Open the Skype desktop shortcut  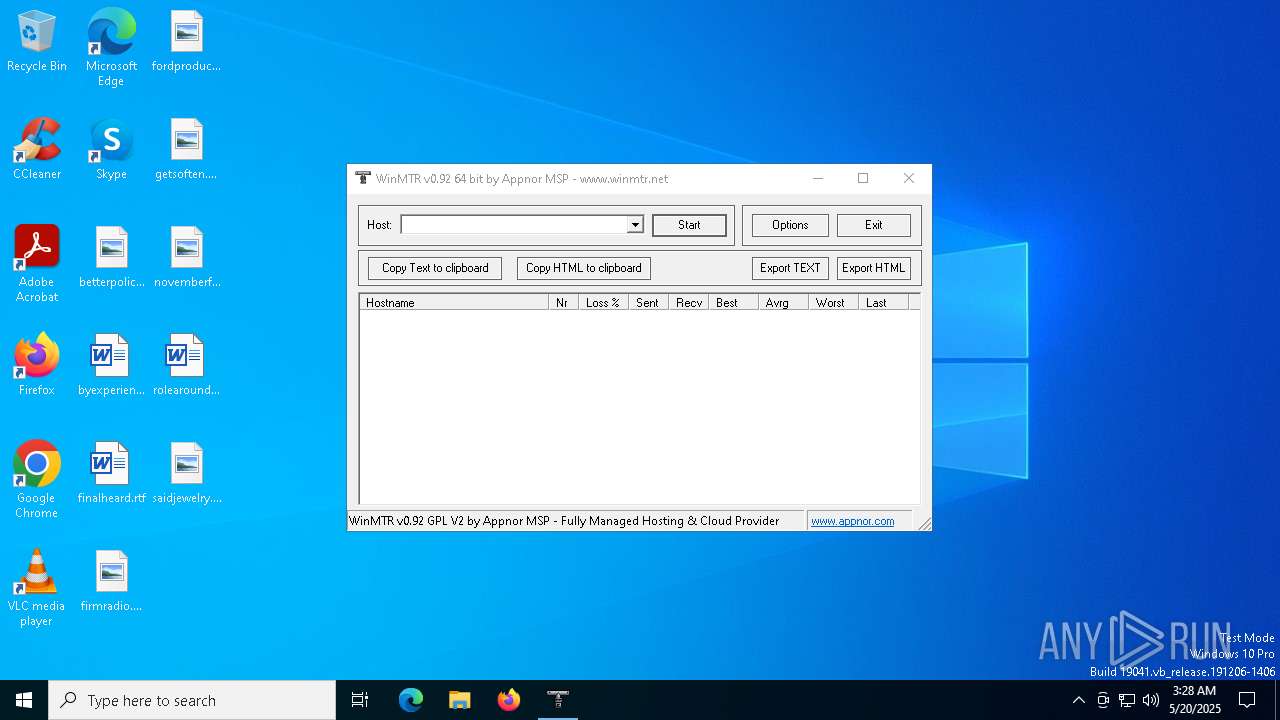coord(111,150)
